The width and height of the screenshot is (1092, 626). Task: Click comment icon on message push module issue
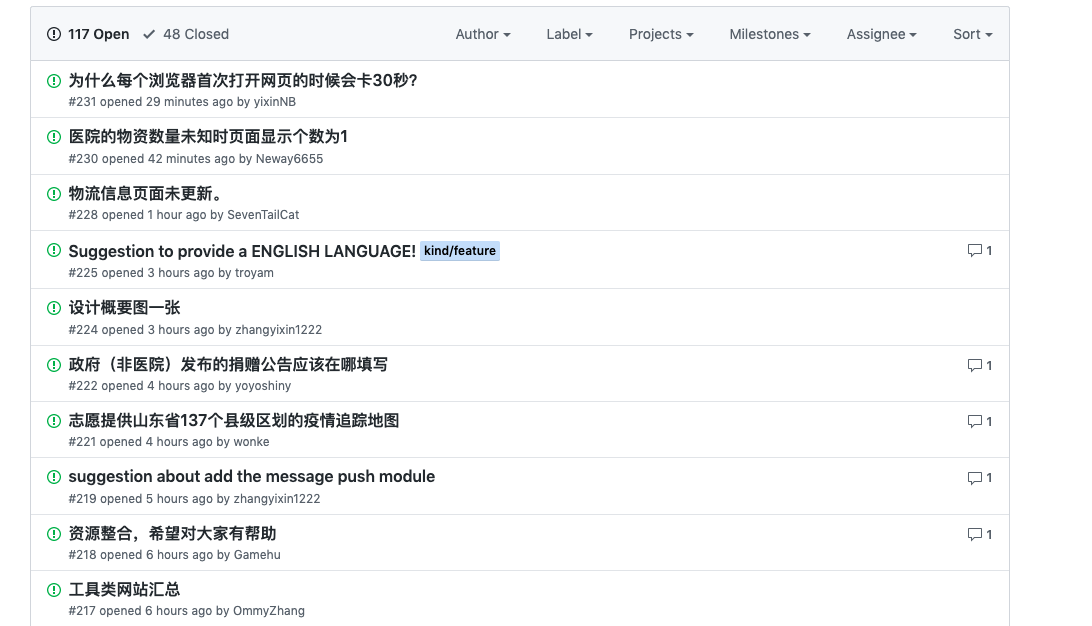[x=974, y=478]
